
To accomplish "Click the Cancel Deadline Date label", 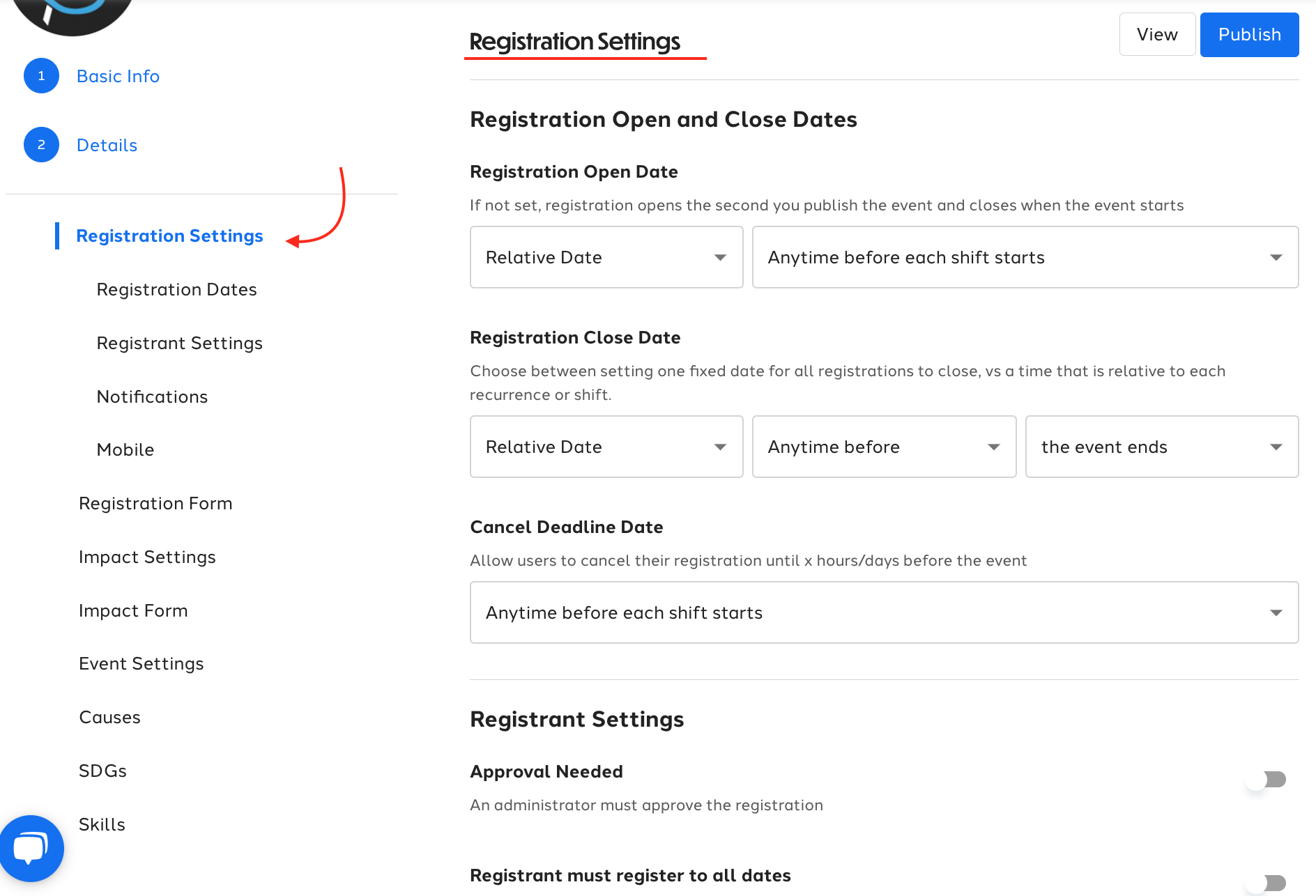I will click(x=567, y=527).
